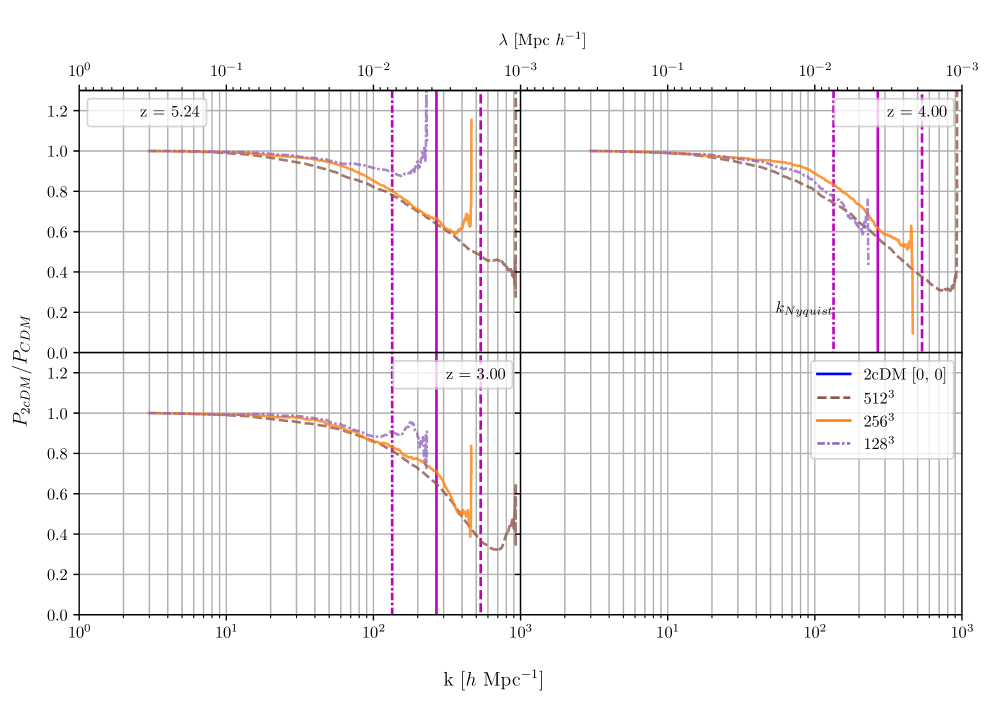
Task: Click the blue line sample in the legend
Action: pos(833,375)
